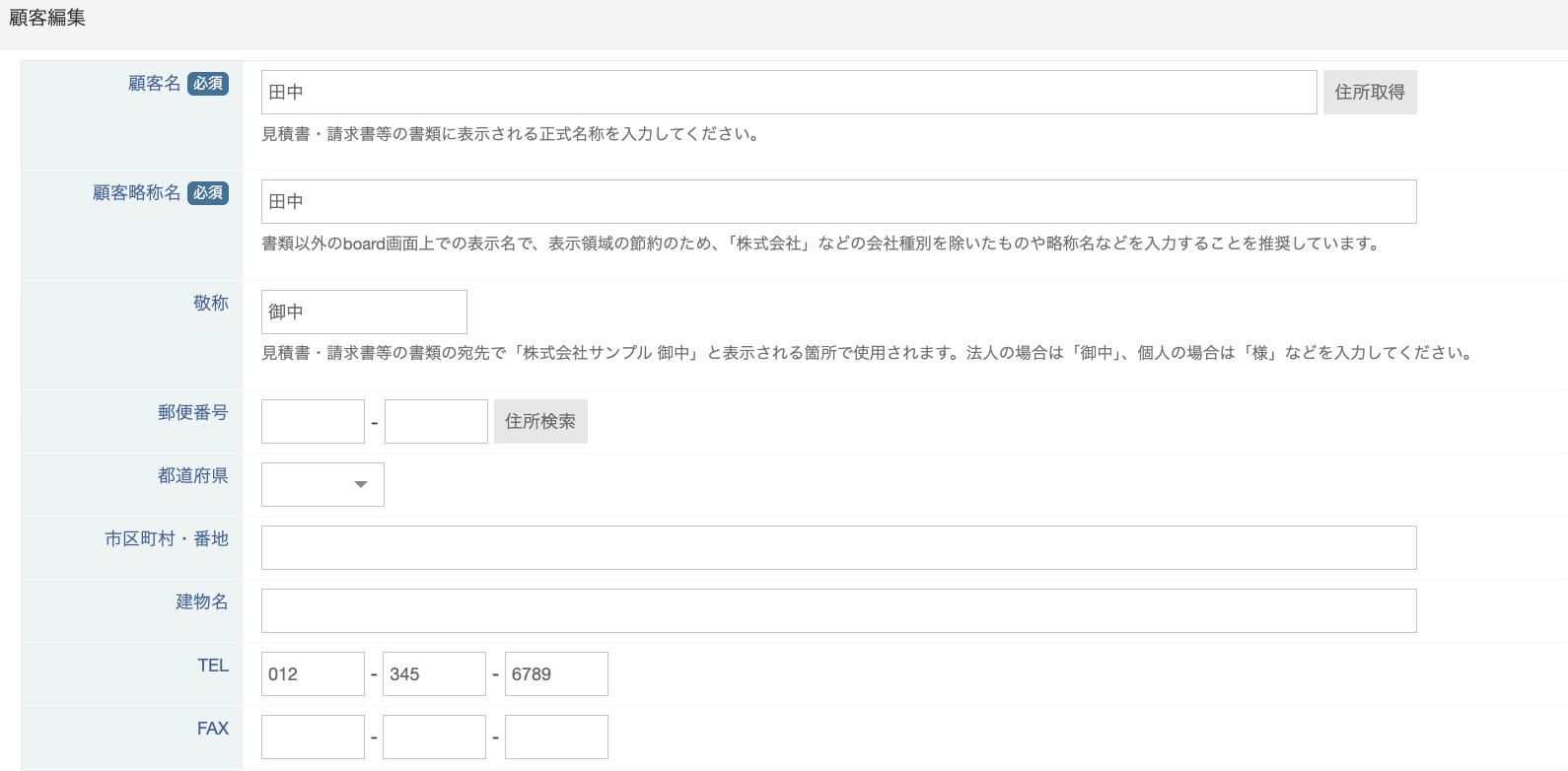Click the TEL field containing 012
The width and height of the screenshot is (1568, 771).
[x=313, y=673]
